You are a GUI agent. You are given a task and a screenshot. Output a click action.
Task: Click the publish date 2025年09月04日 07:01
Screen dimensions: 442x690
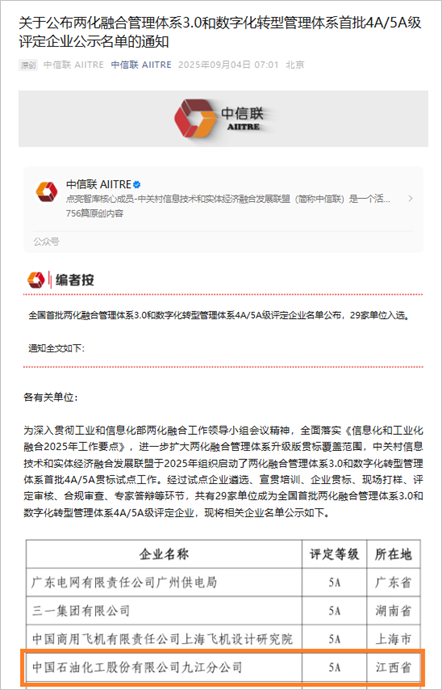[x=228, y=65]
